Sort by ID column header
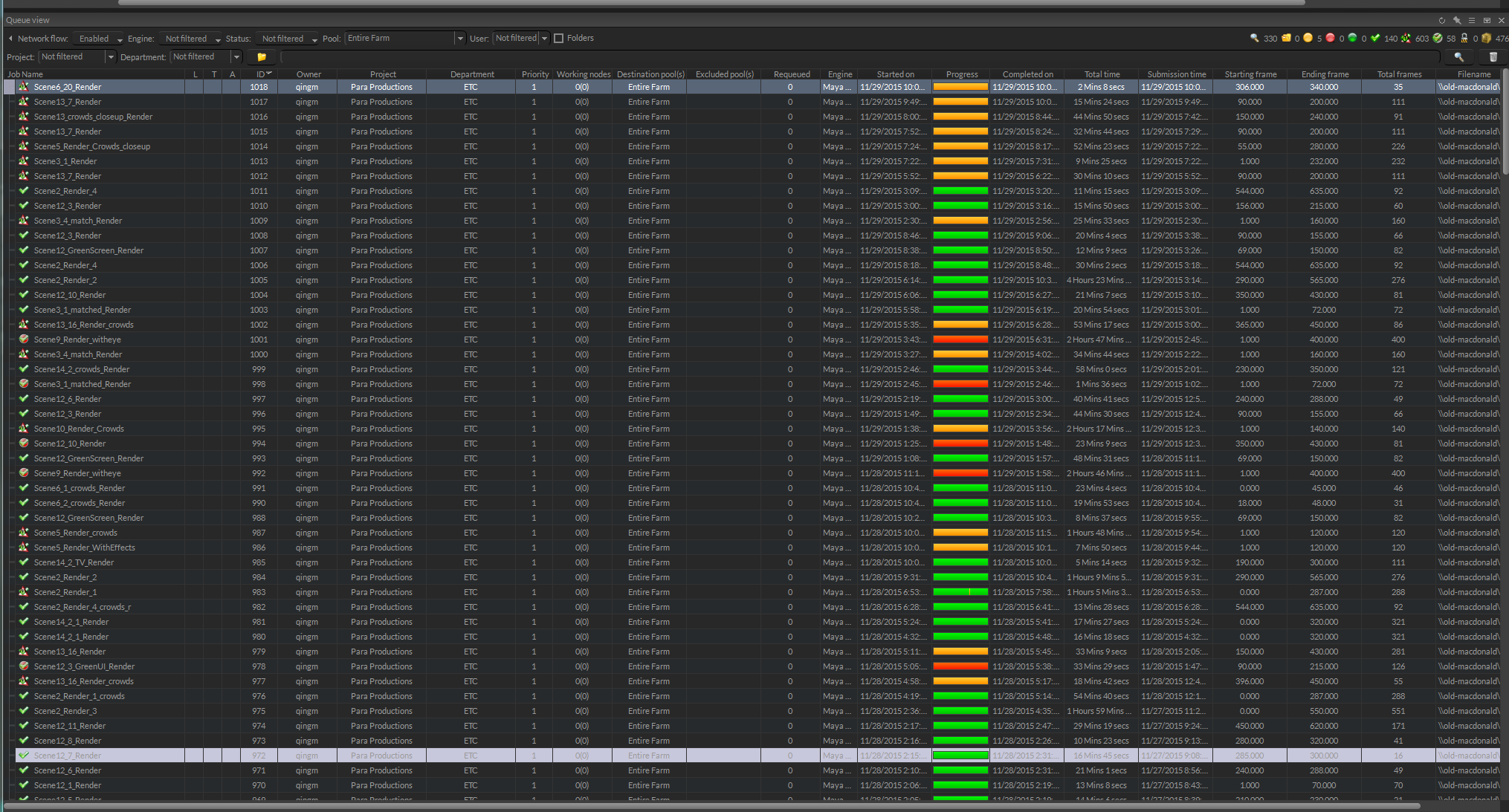 point(259,74)
